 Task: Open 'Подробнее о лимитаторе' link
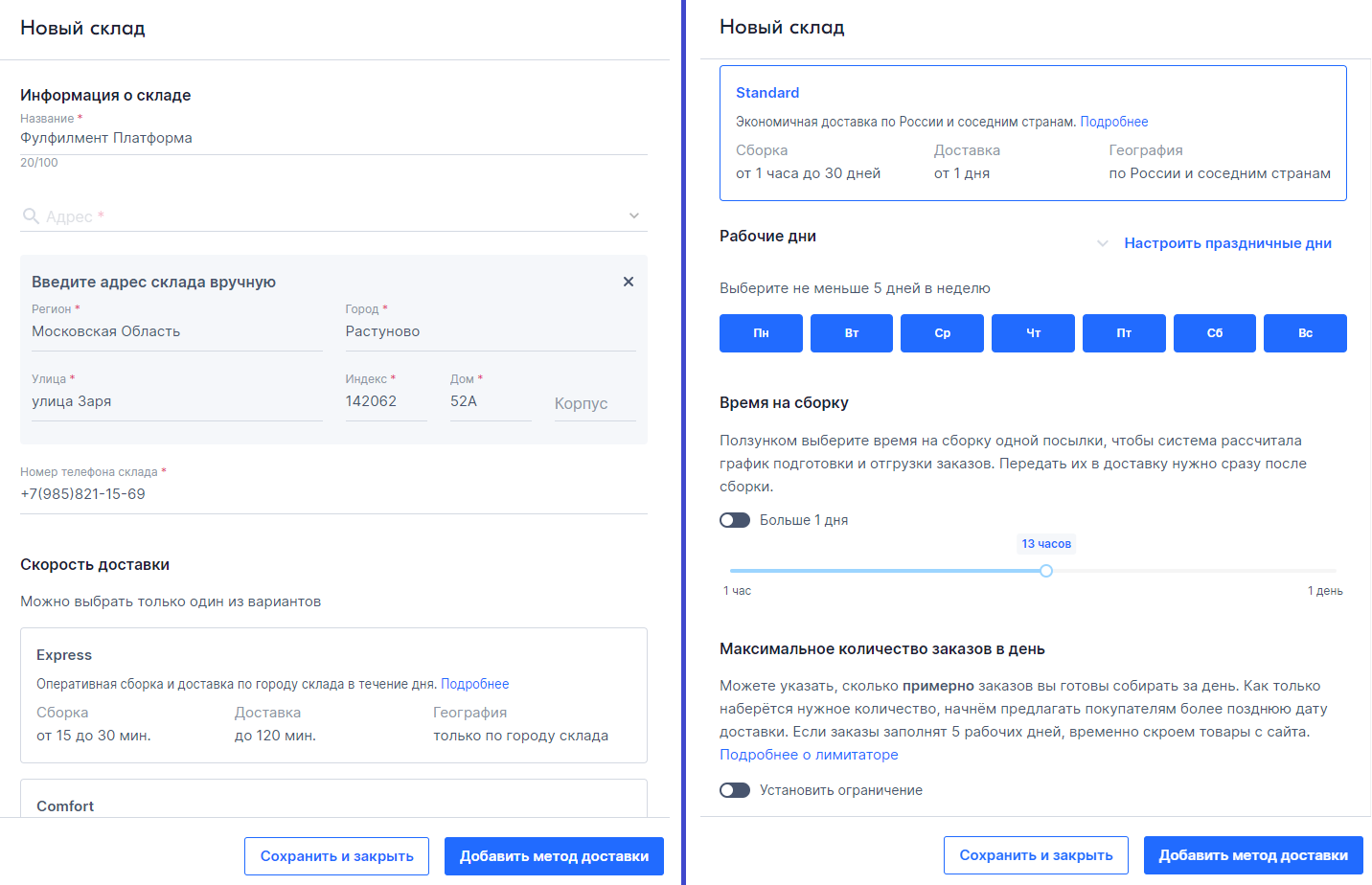point(809,755)
